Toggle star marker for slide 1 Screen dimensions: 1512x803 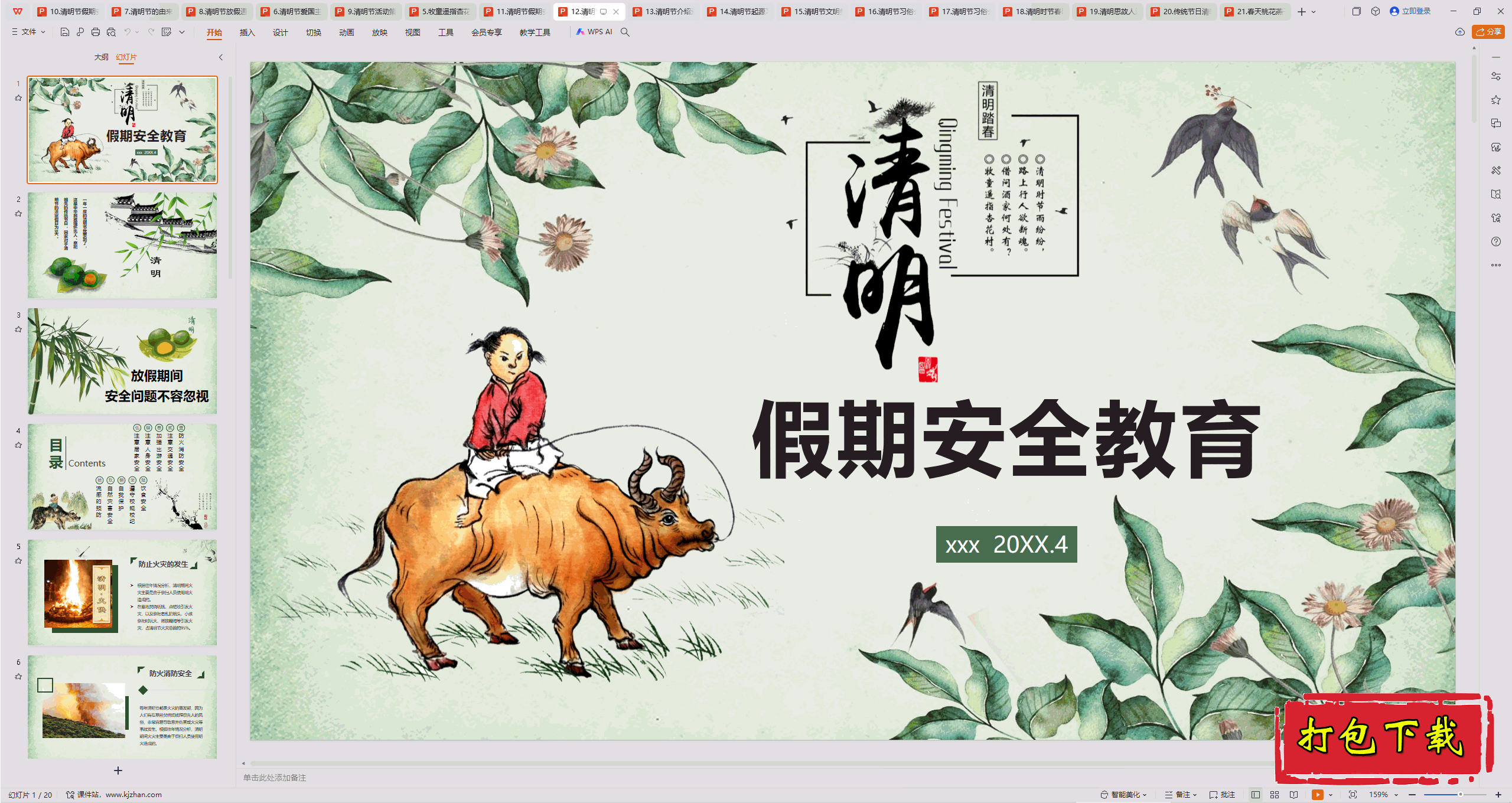(x=18, y=98)
